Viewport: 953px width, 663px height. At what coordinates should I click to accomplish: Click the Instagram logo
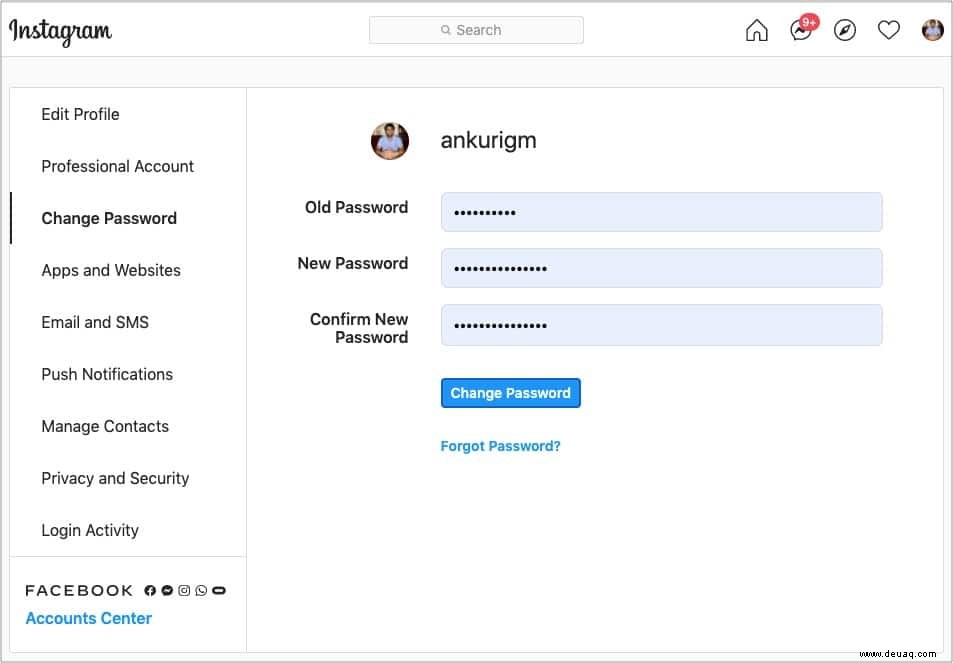[60, 31]
